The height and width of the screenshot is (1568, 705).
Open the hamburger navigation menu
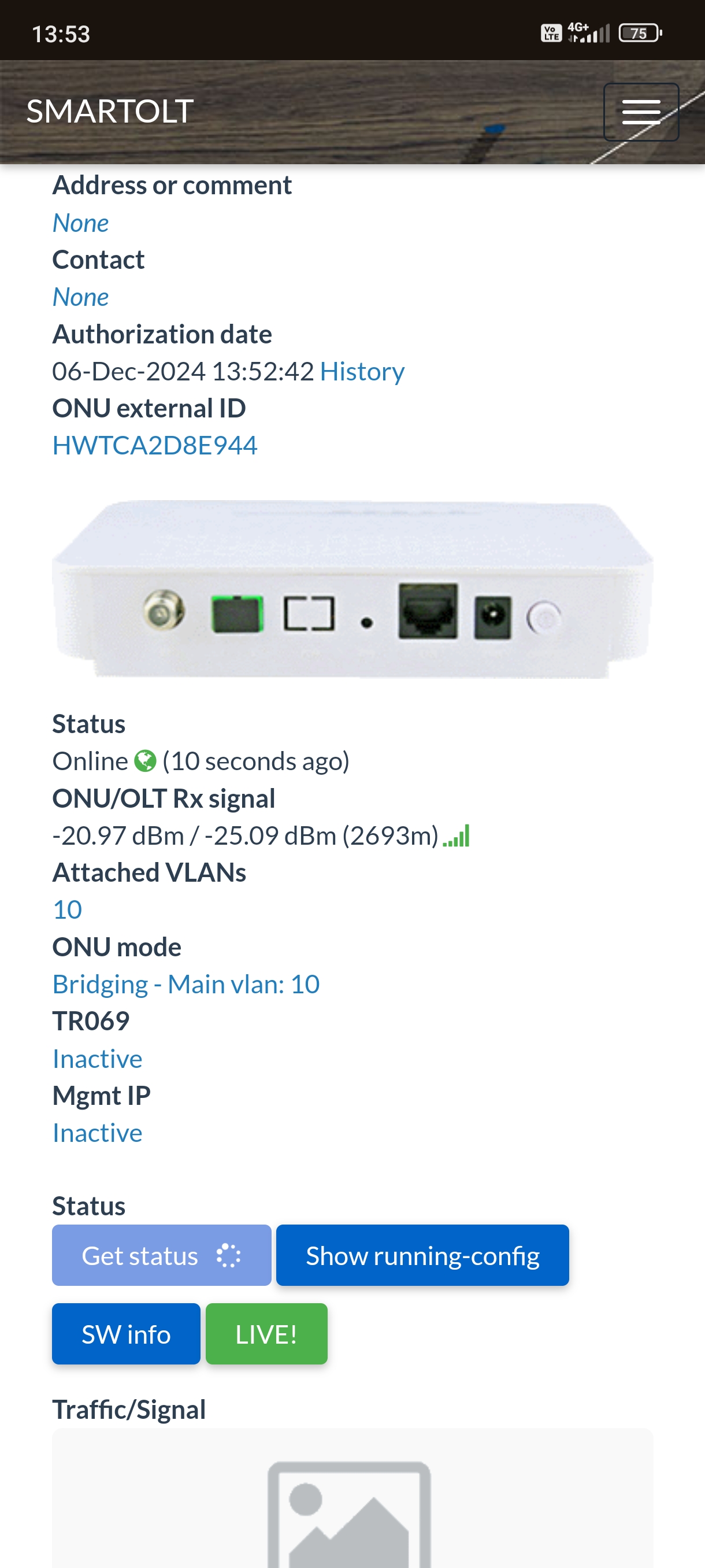(x=640, y=112)
